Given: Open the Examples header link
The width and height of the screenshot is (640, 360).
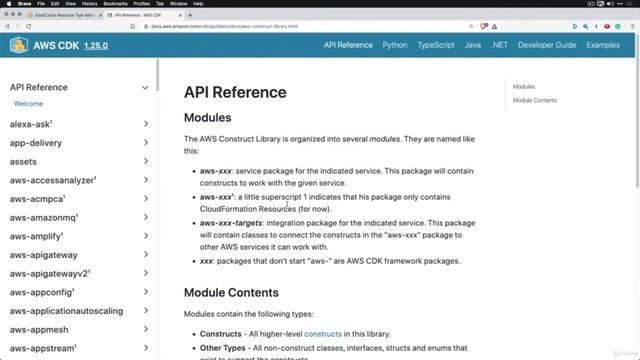Looking at the screenshot, I should (603, 45).
